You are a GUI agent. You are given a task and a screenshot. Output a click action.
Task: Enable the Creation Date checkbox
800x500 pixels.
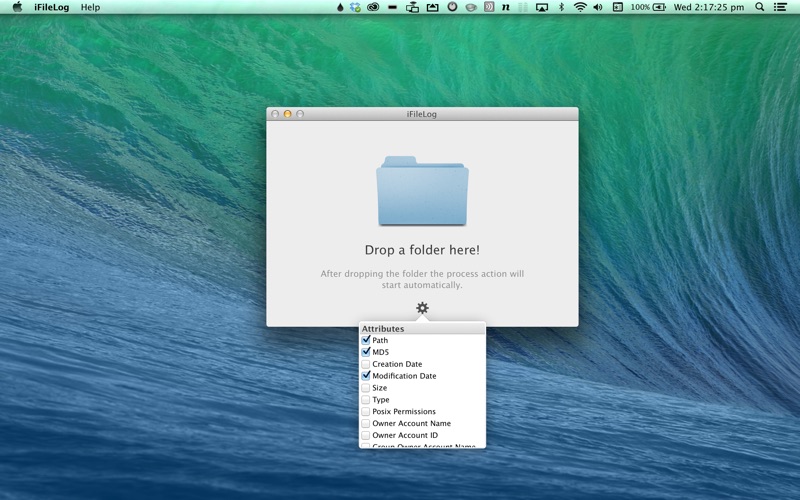tap(366, 364)
